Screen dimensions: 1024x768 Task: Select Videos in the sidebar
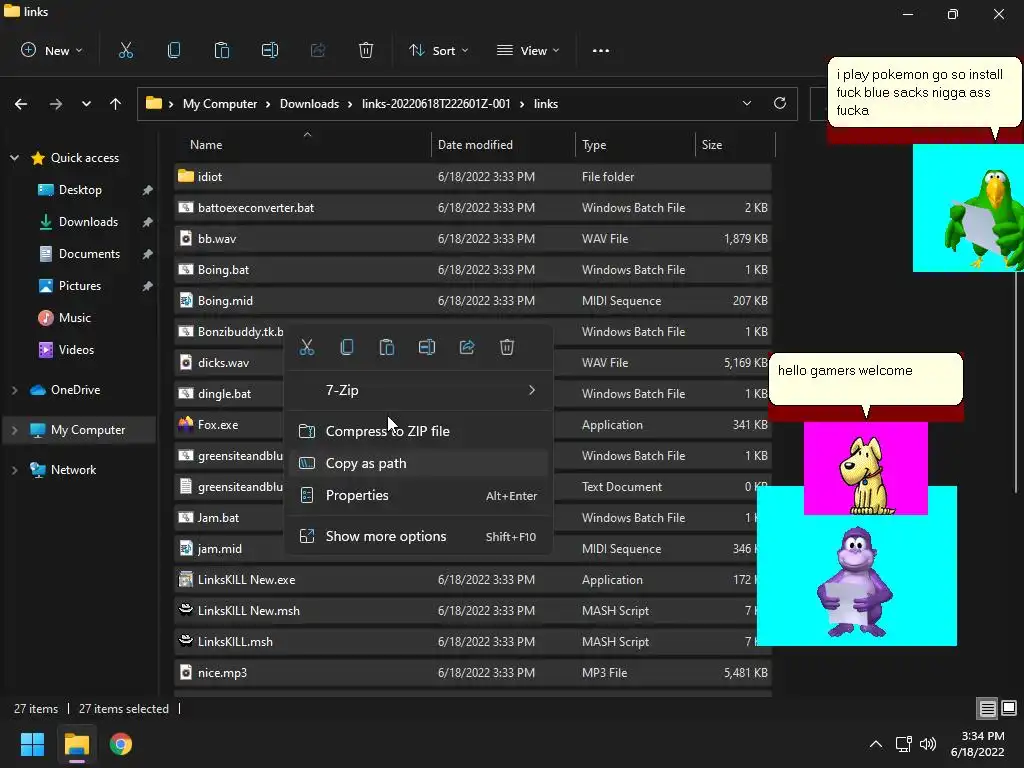(x=76, y=350)
